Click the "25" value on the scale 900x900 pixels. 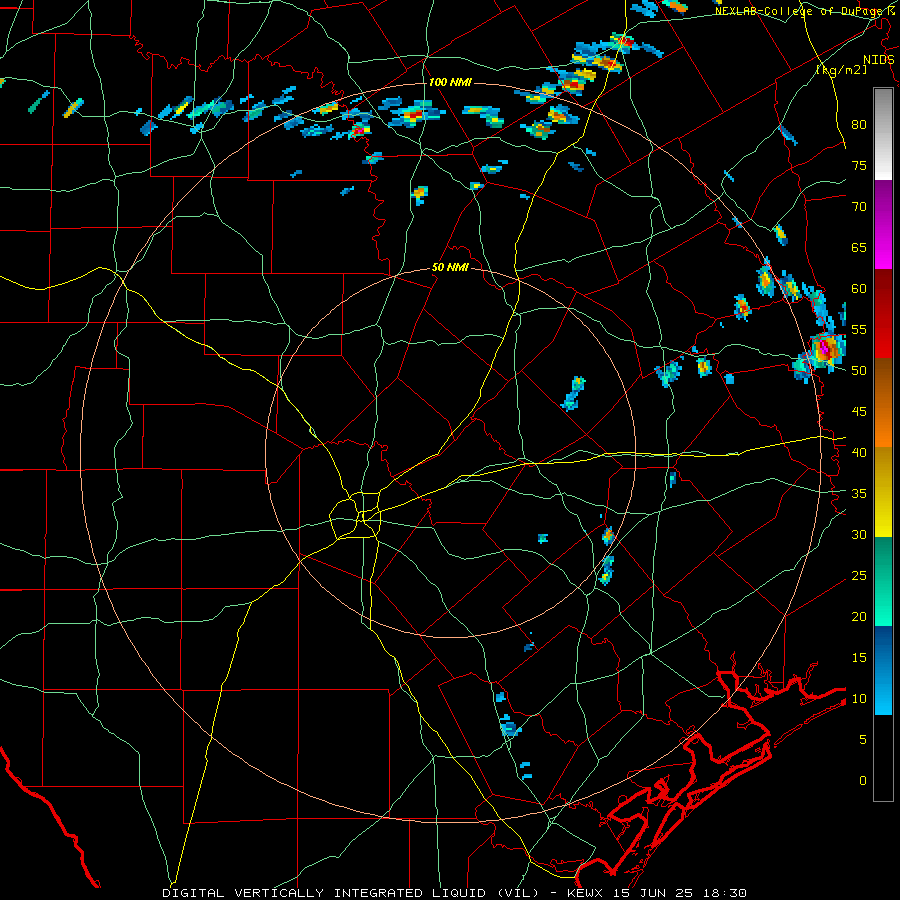859,576
